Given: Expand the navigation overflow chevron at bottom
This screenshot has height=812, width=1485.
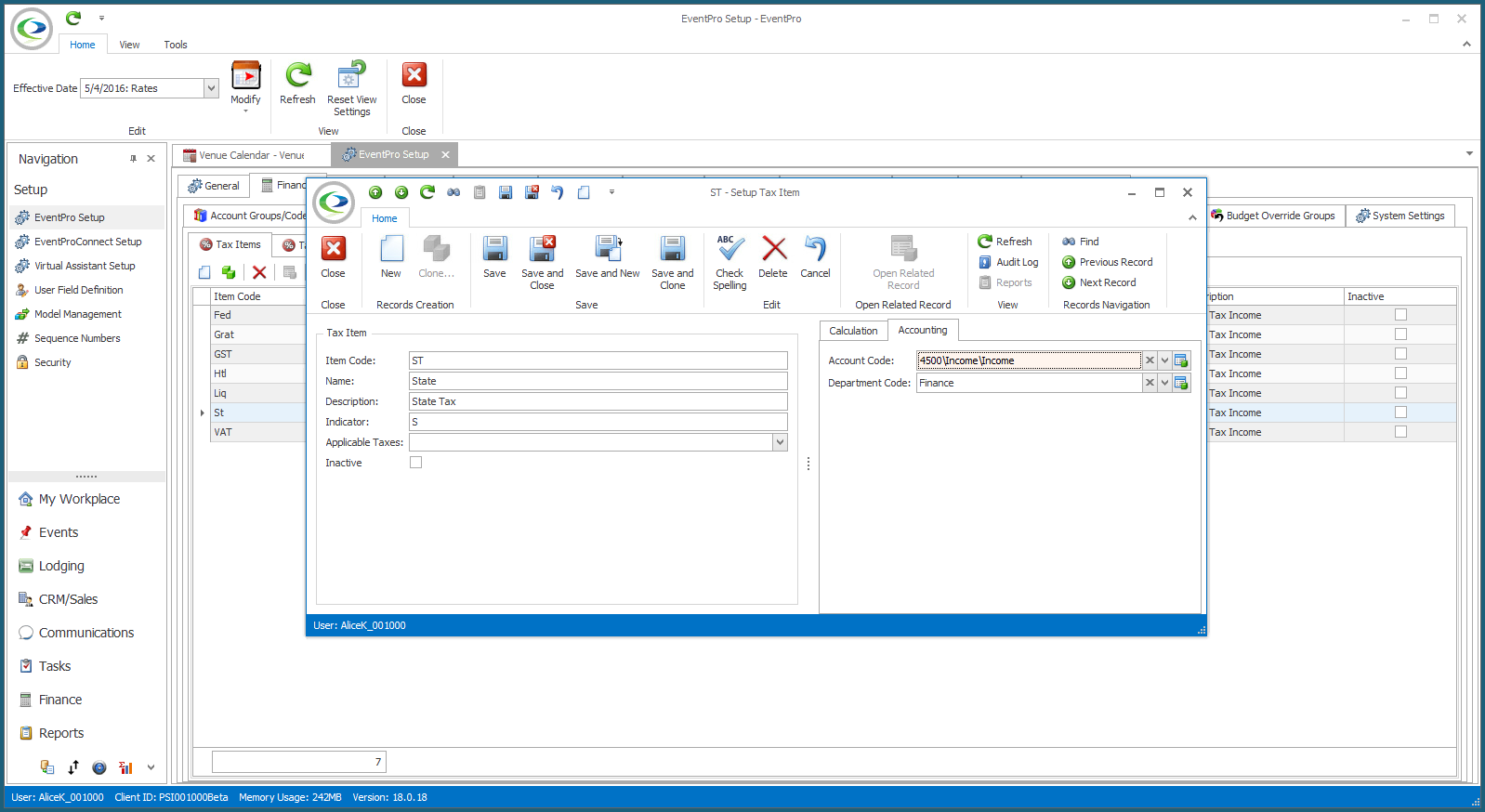Looking at the screenshot, I should tap(151, 767).
